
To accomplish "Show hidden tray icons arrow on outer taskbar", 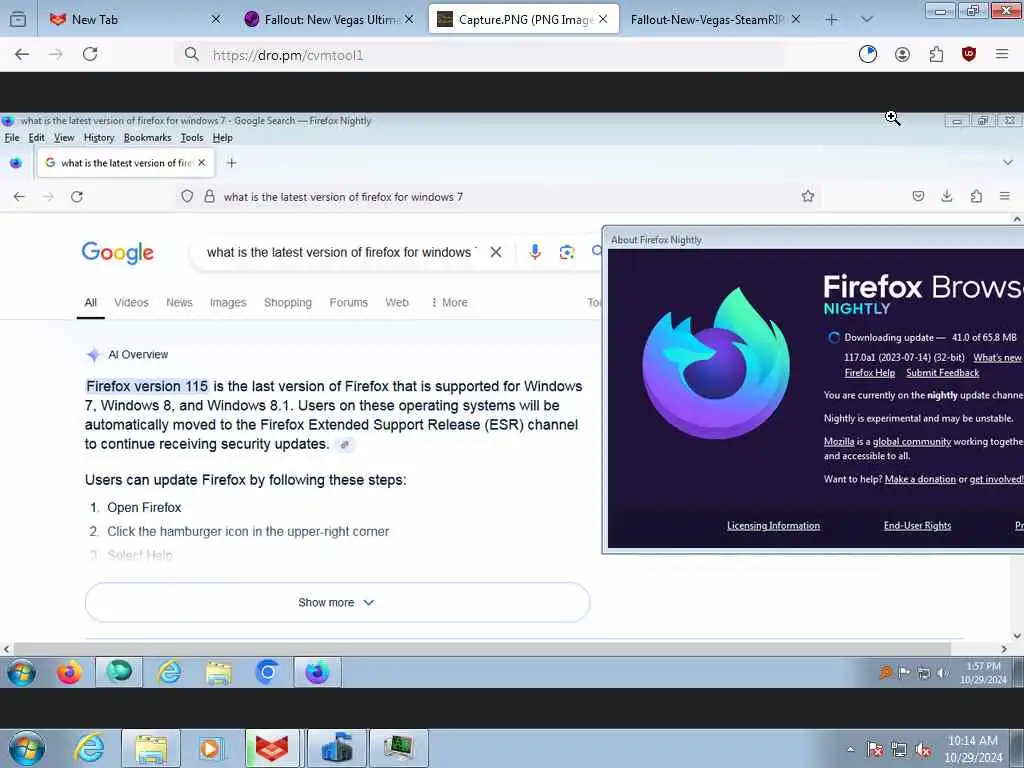I will (850, 750).
